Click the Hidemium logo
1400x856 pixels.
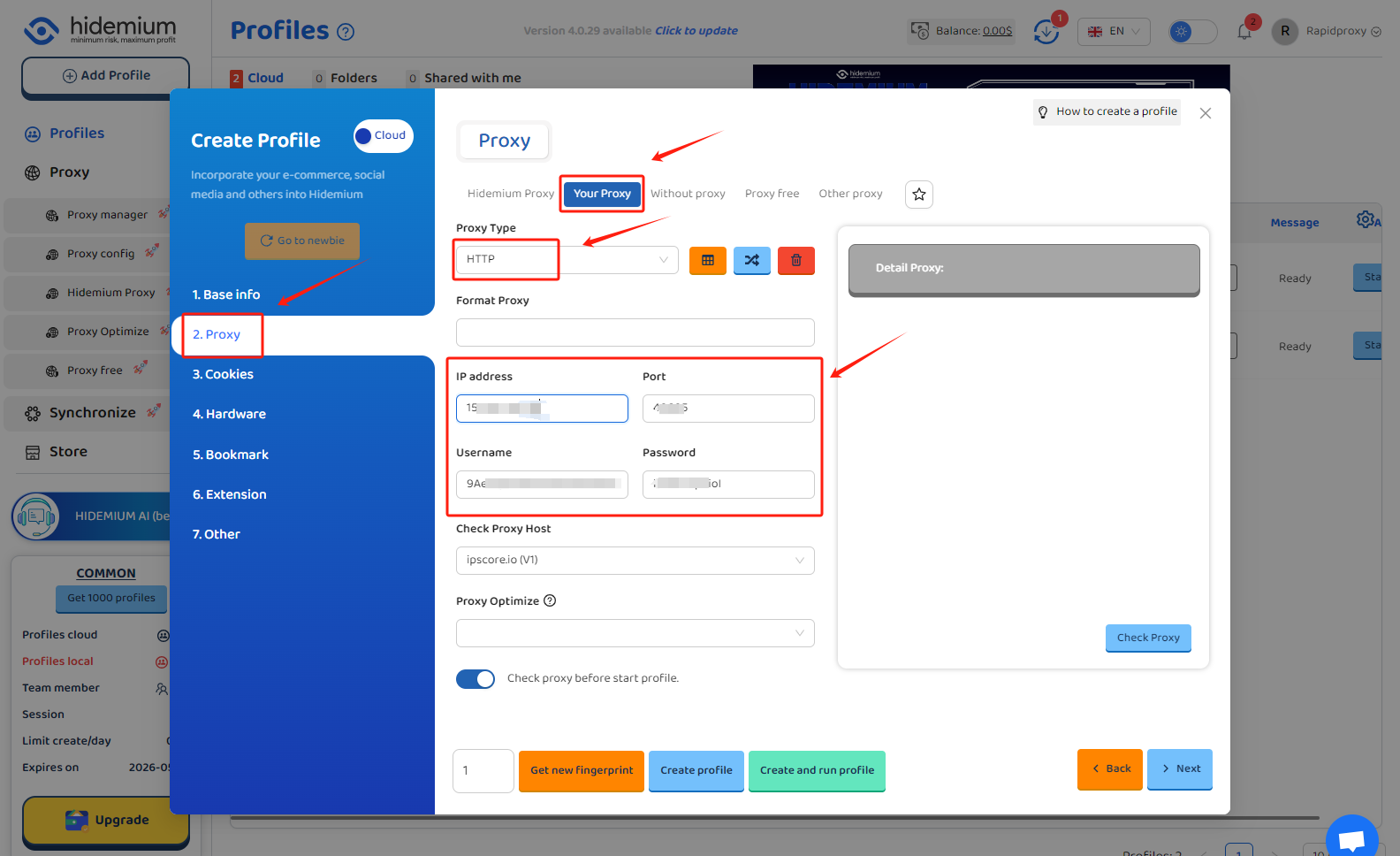100,29
